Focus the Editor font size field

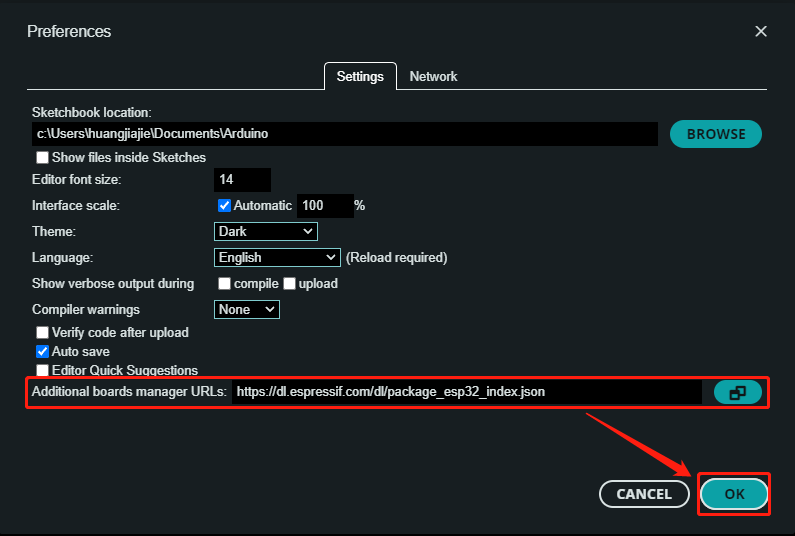pos(242,180)
